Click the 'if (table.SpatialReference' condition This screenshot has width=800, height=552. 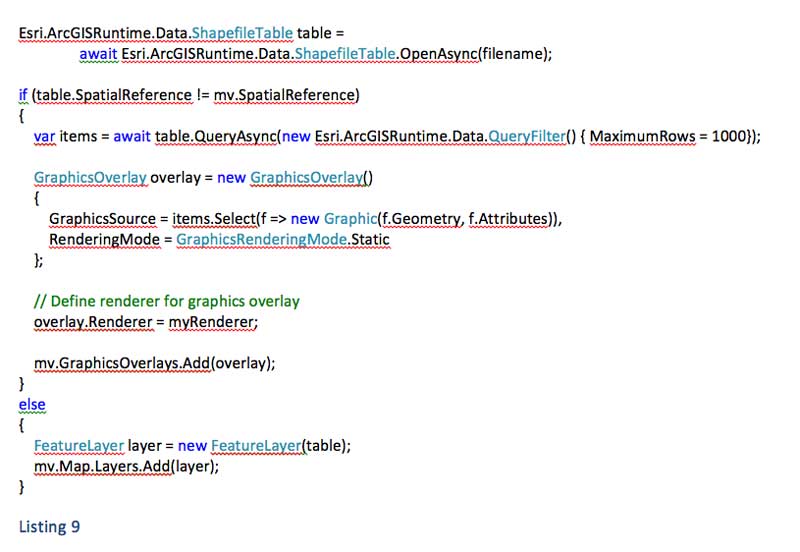(106, 95)
